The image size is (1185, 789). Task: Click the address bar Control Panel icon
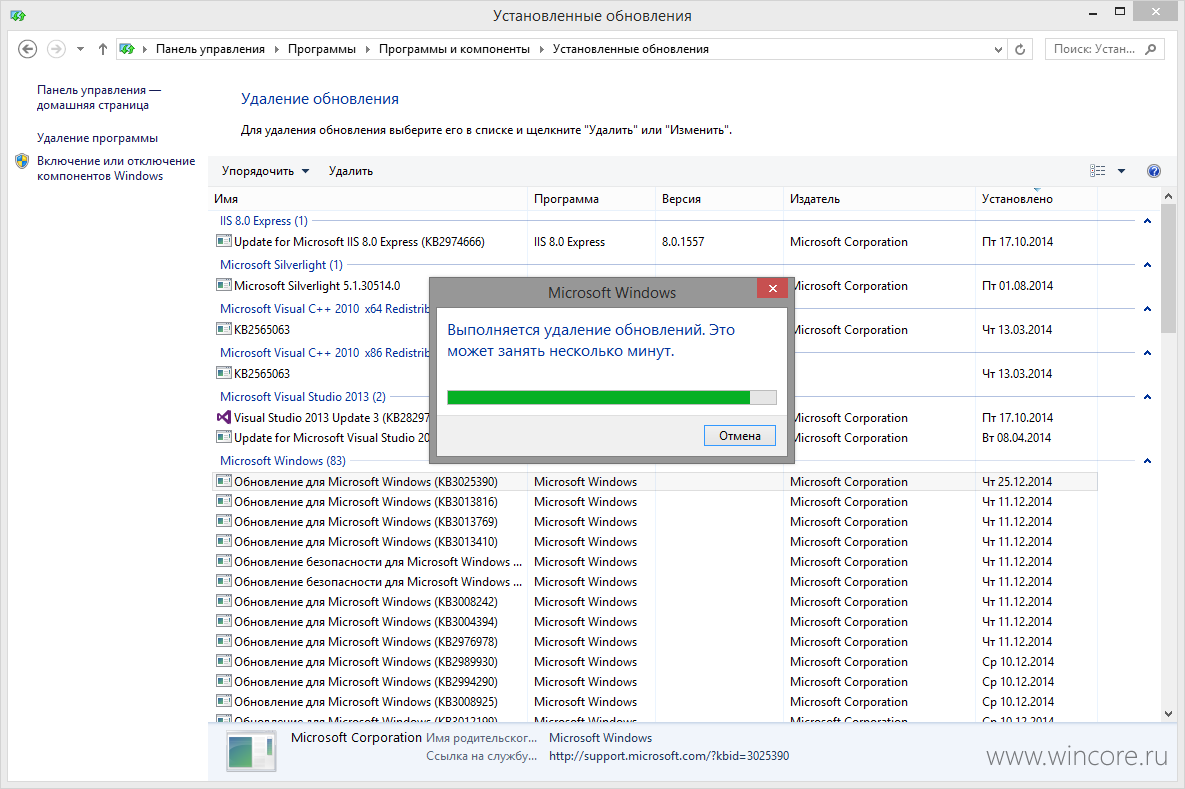pos(127,49)
